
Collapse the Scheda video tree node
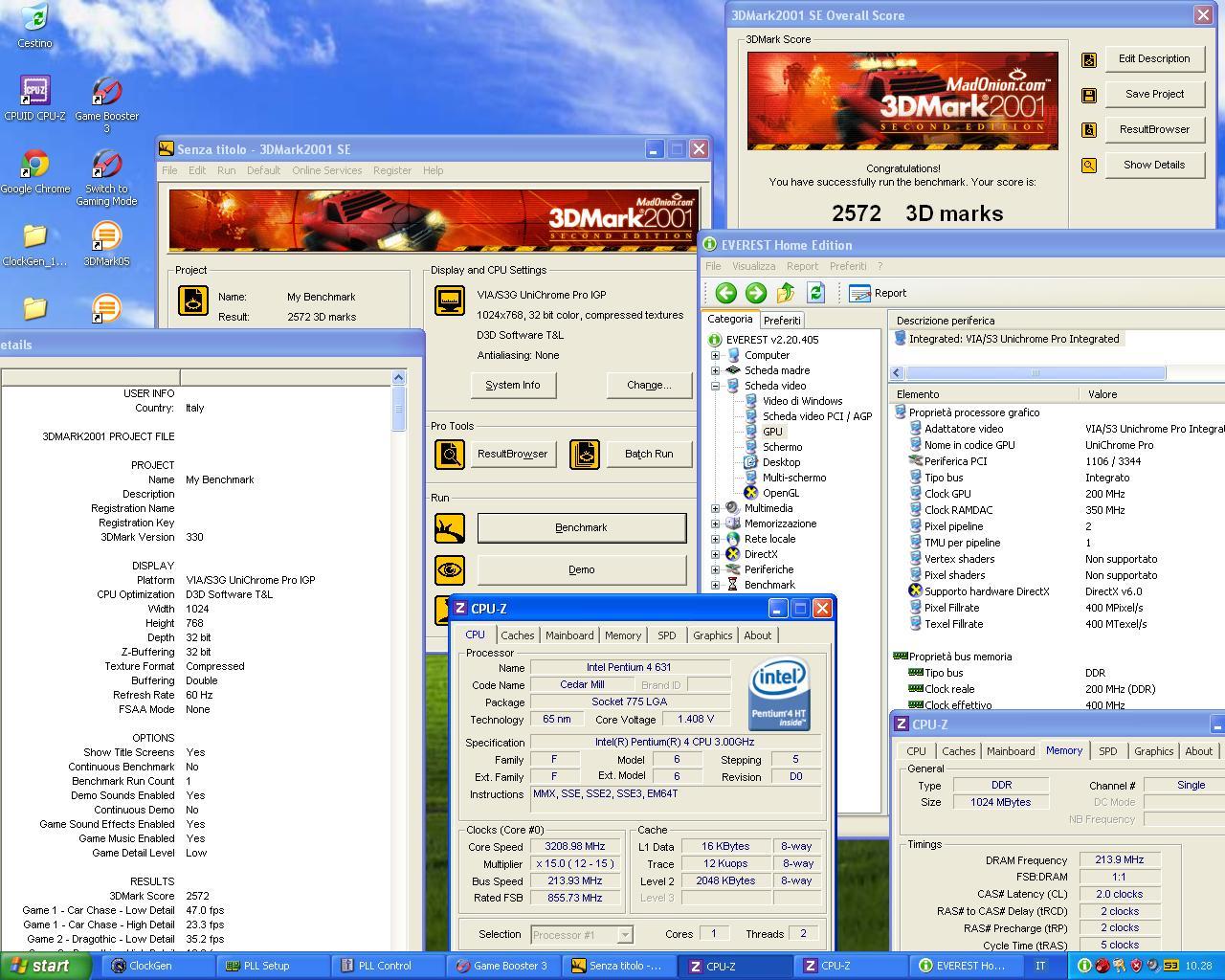click(x=715, y=386)
